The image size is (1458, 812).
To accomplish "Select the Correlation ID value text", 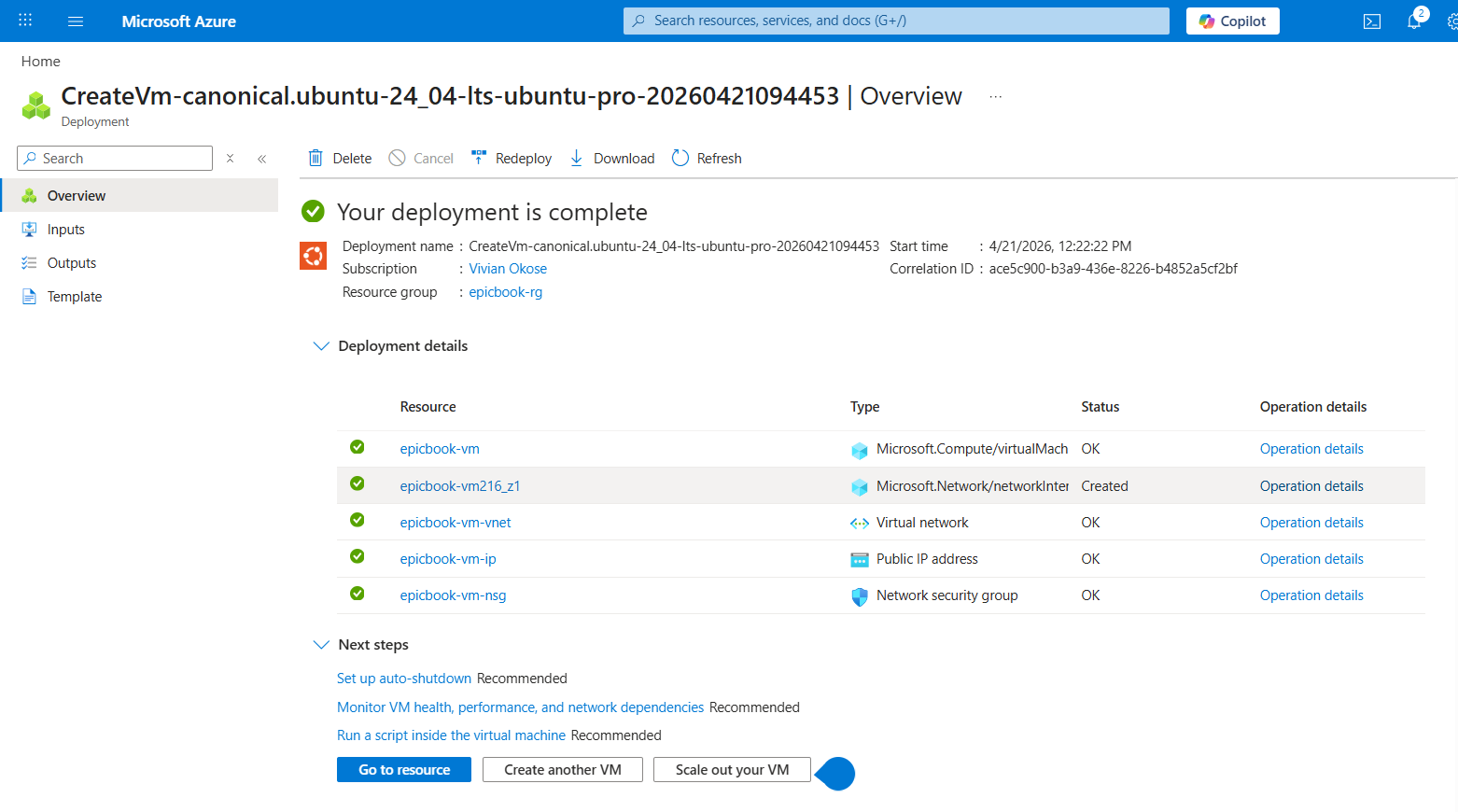I will [x=1114, y=269].
